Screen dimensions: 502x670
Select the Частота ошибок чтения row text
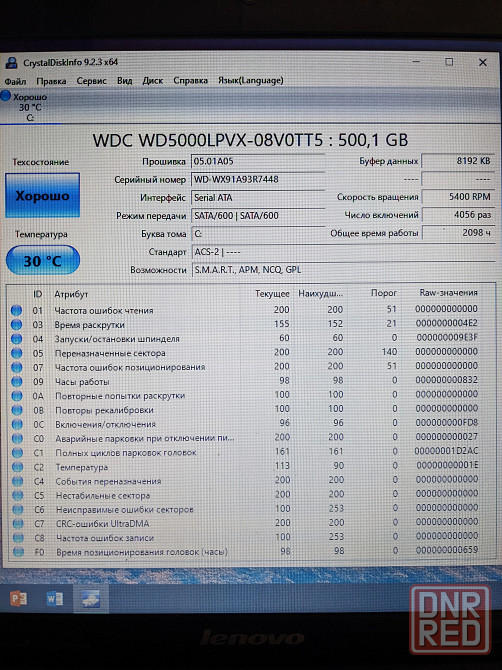pyautogui.click(x=104, y=311)
